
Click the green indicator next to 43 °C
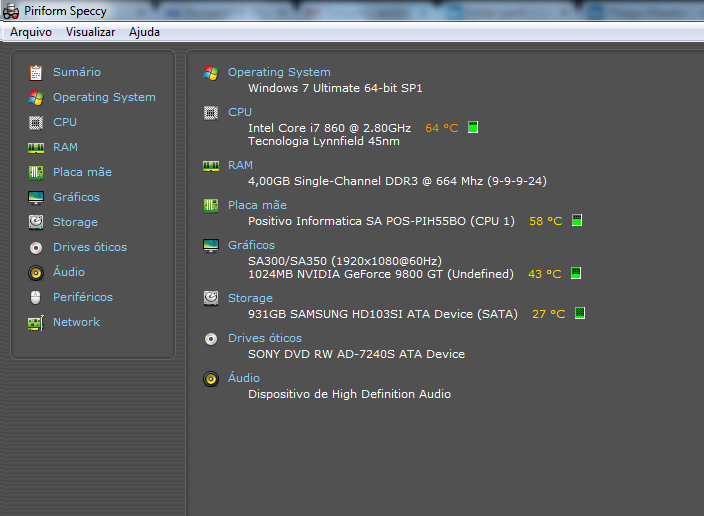pyautogui.click(x=576, y=273)
